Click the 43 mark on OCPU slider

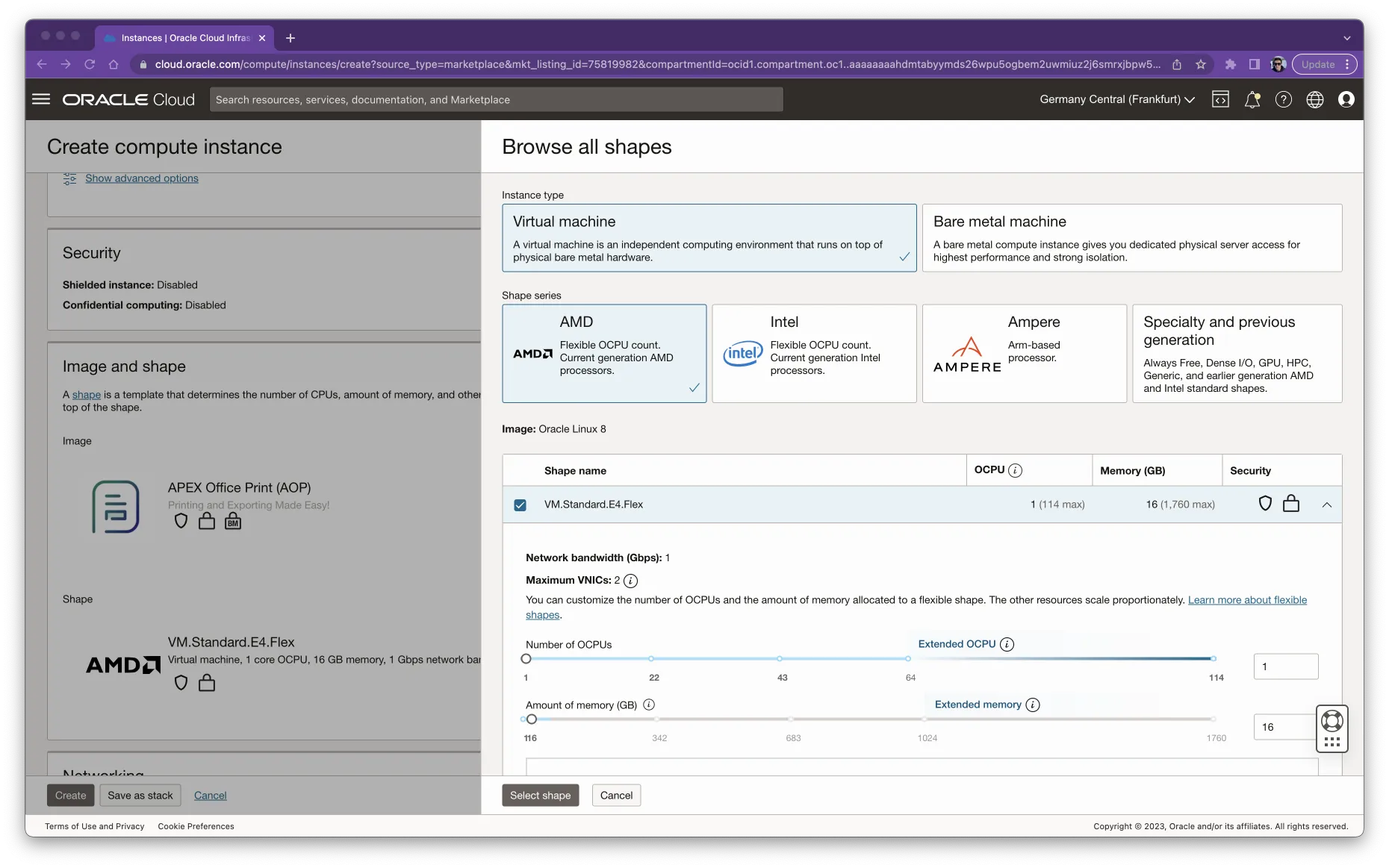(780, 659)
